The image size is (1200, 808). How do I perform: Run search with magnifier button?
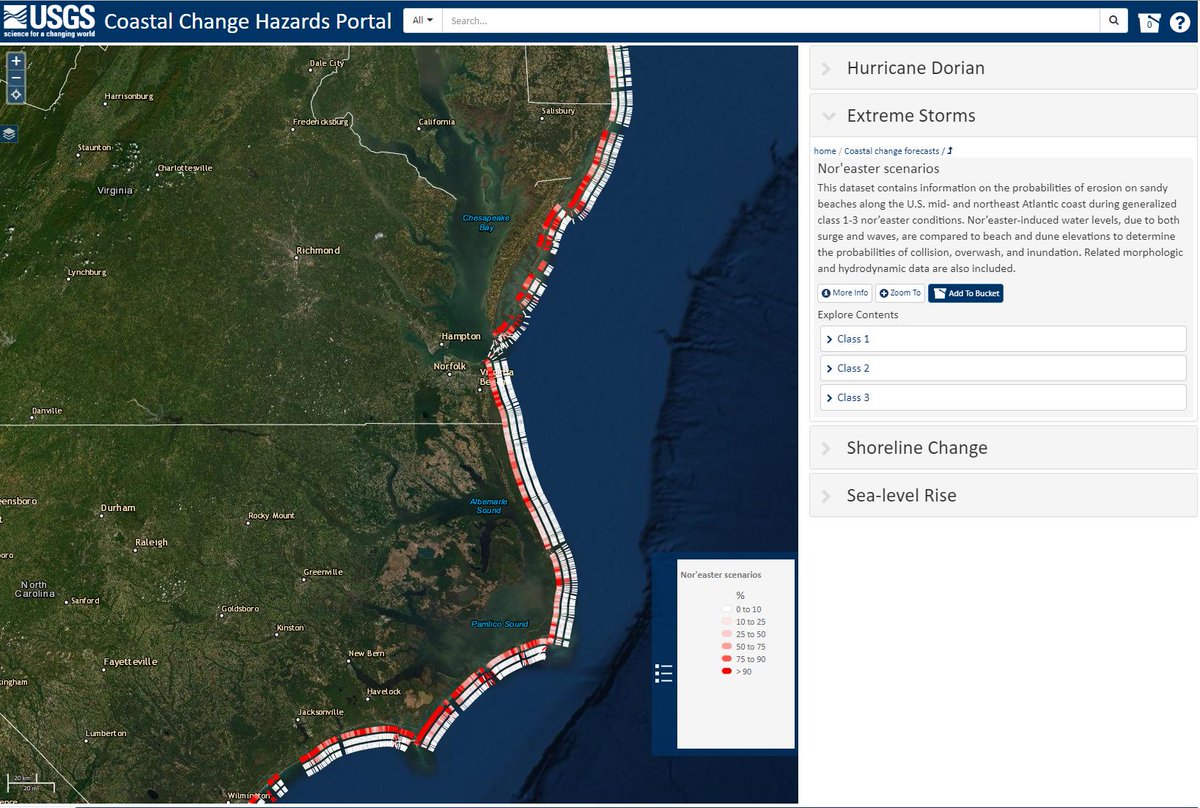(1114, 20)
